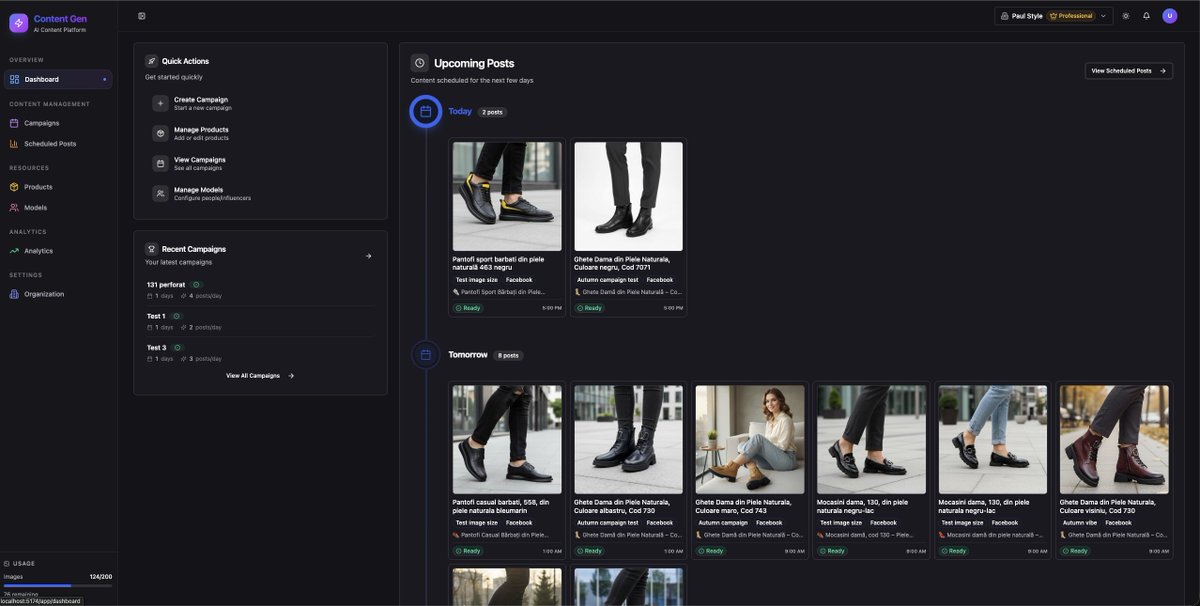This screenshot has height=606, width=1200.
Task: Switch theme with the sun icon
Action: coord(1126,16)
